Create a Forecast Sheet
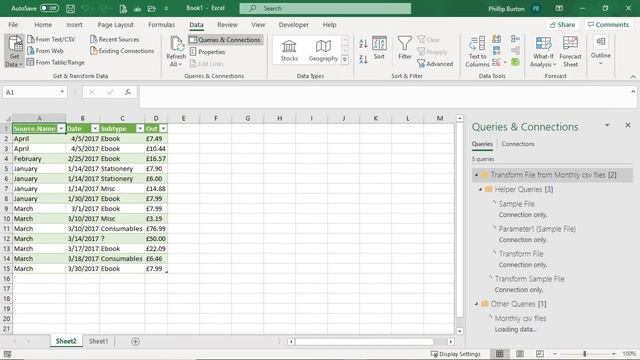 [570, 51]
